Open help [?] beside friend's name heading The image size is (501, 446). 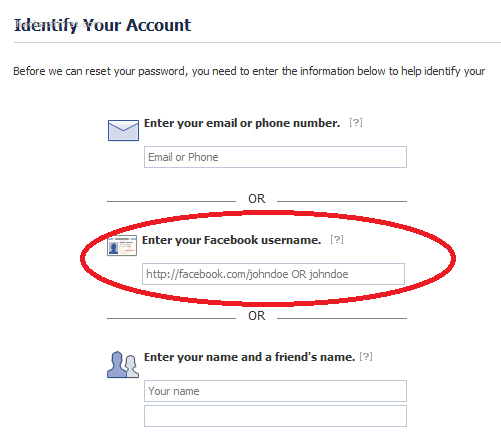366,357
